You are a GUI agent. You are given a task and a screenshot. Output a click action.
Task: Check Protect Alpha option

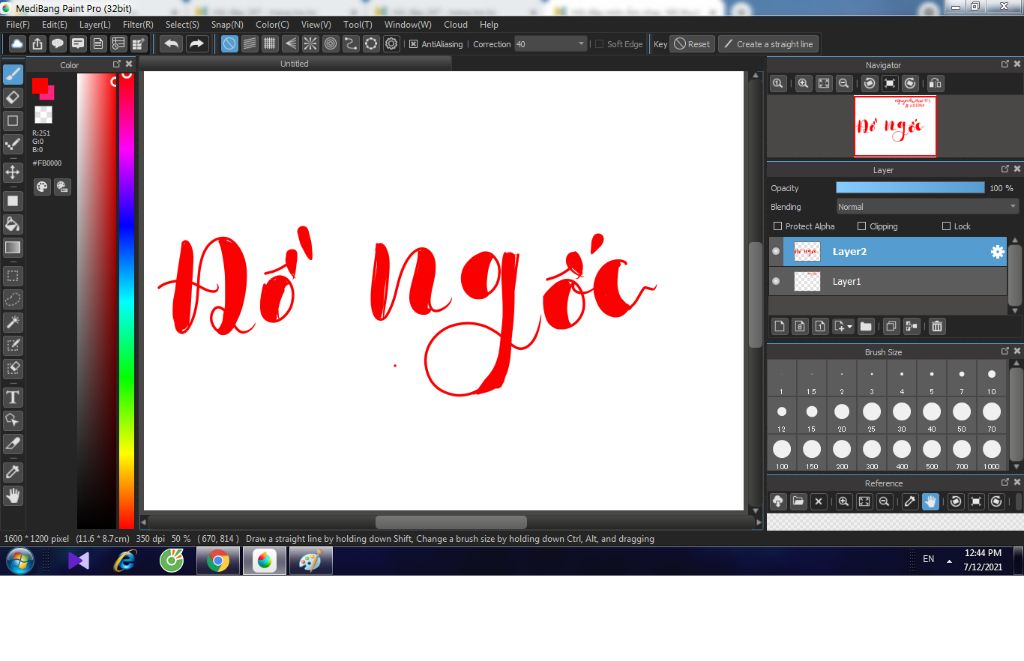click(x=777, y=226)
